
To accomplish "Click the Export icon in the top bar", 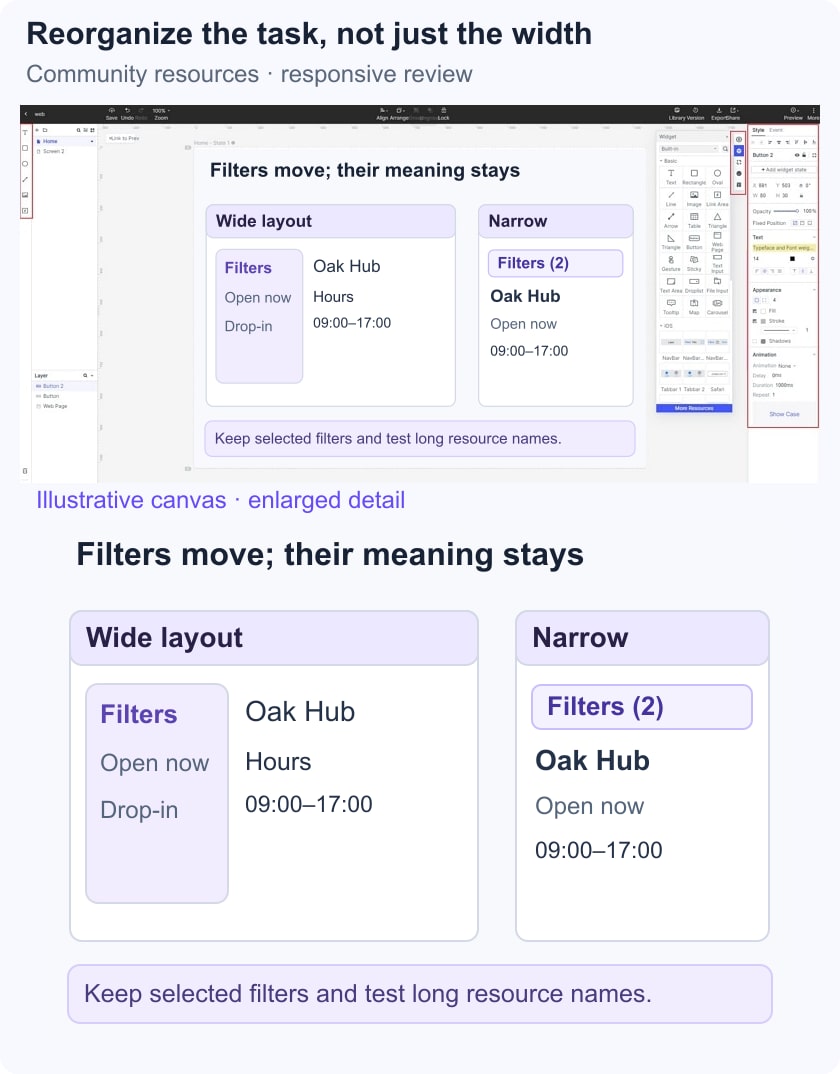I will (719, 110).
